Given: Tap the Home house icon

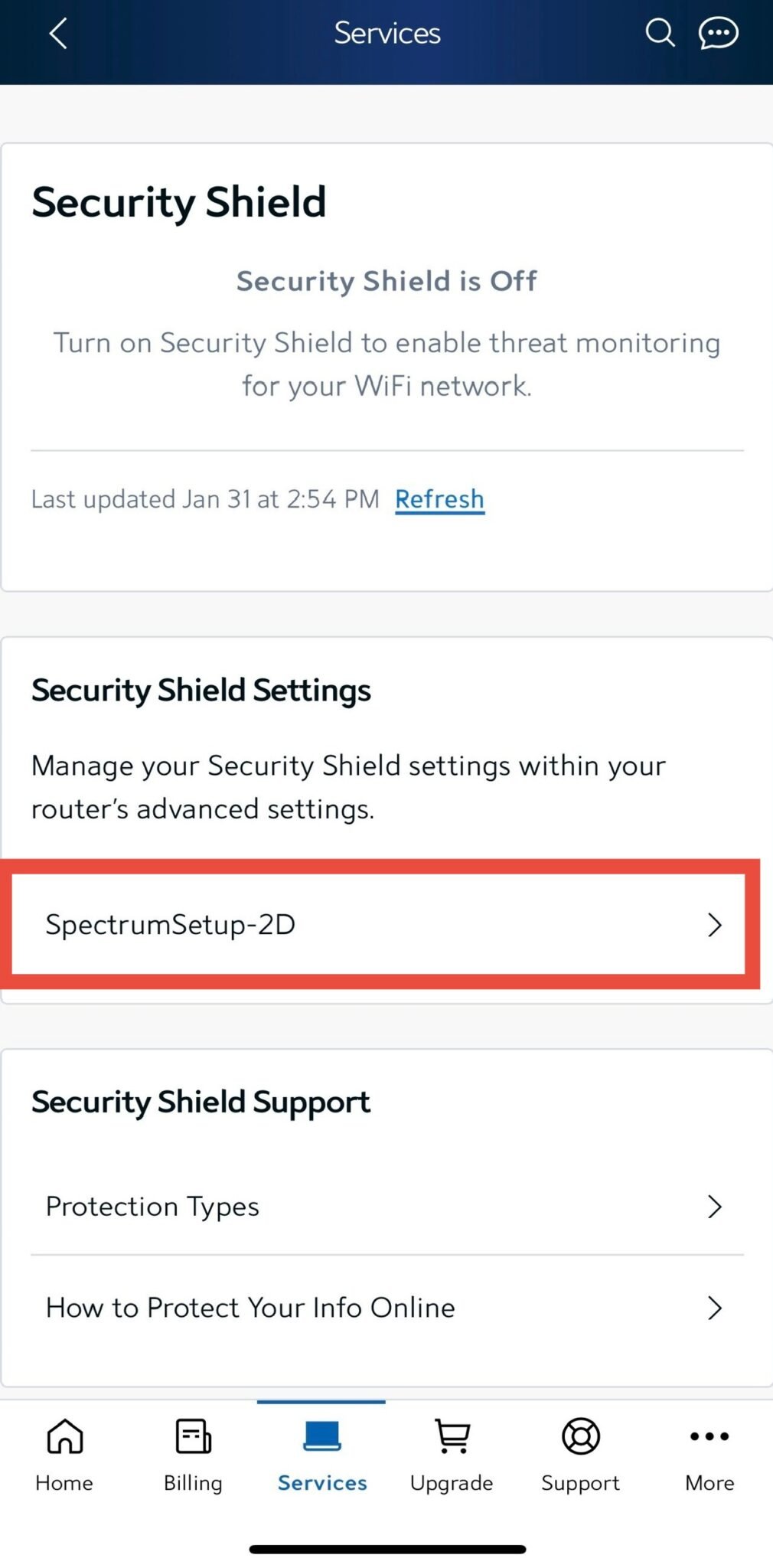Looking at the screenshot, I should (65, 1436).
